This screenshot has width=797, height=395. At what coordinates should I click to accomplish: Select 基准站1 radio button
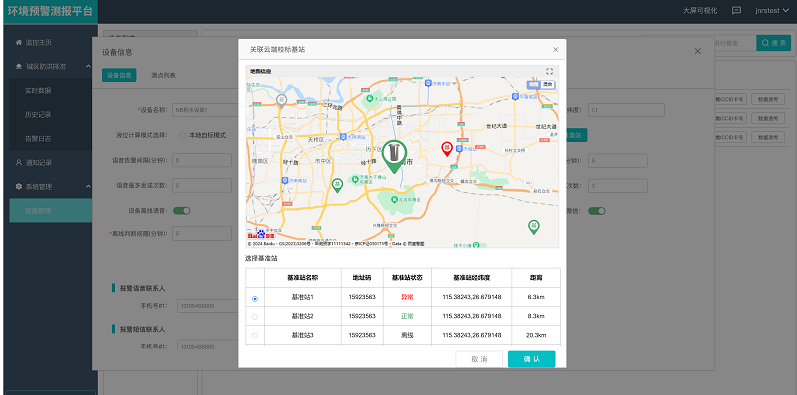[255, 299]
